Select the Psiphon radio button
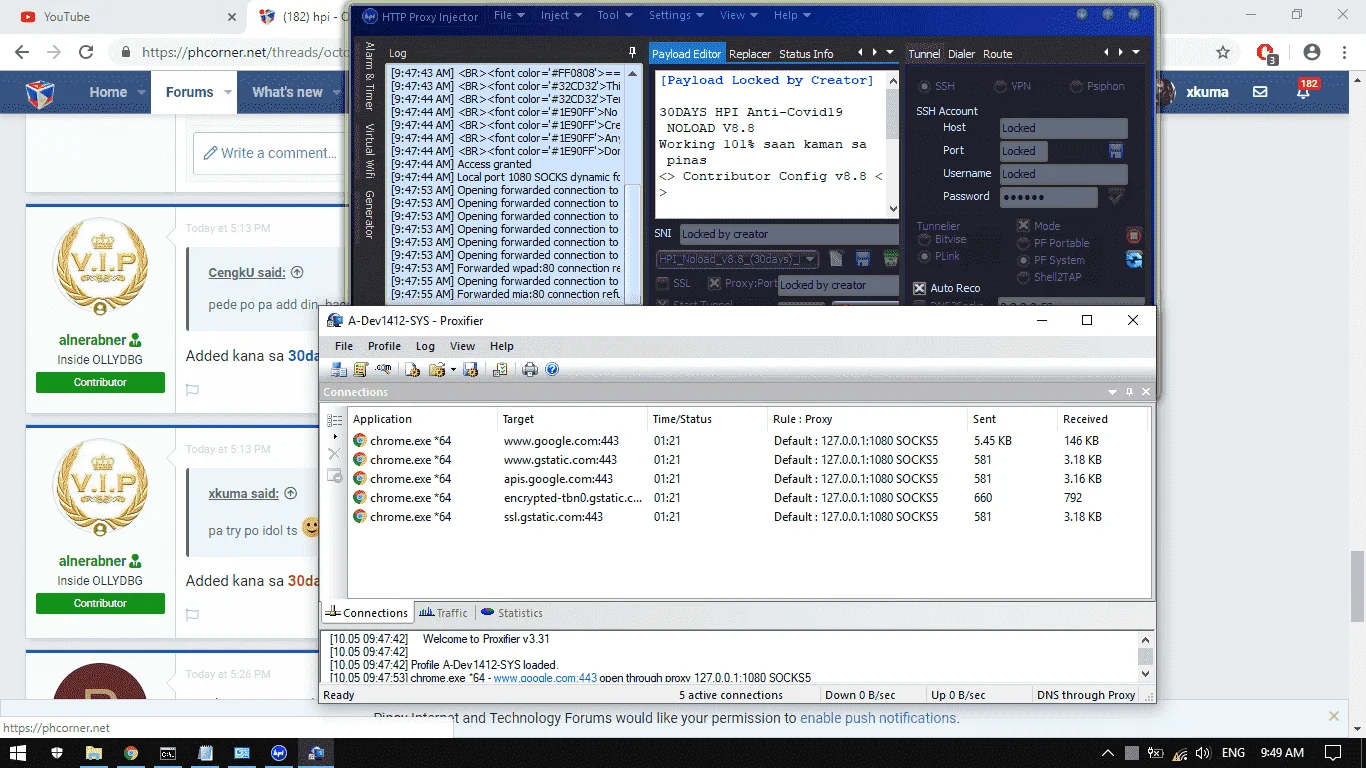Screen dimensions: 1366x768 click(x=1076, y=87)
